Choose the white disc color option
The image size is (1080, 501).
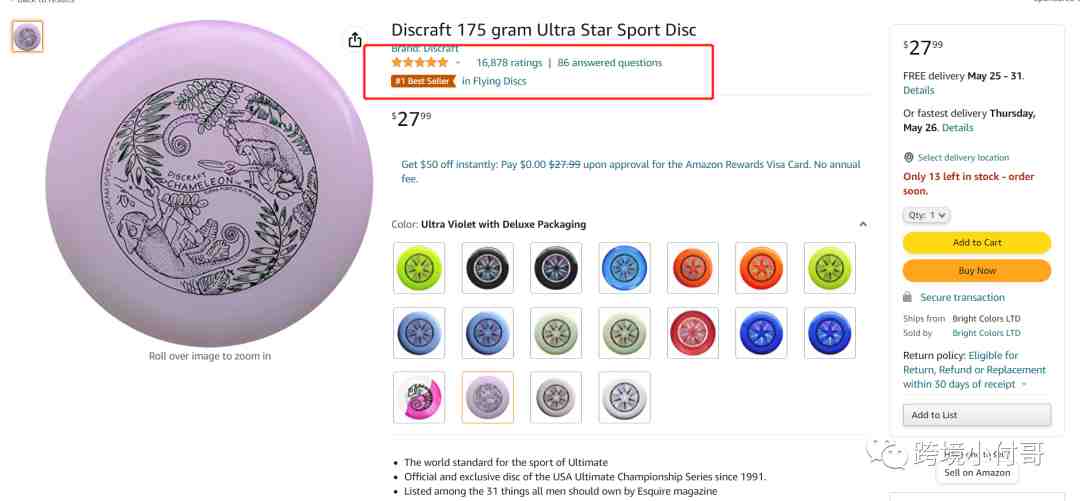tap(624, 398)
